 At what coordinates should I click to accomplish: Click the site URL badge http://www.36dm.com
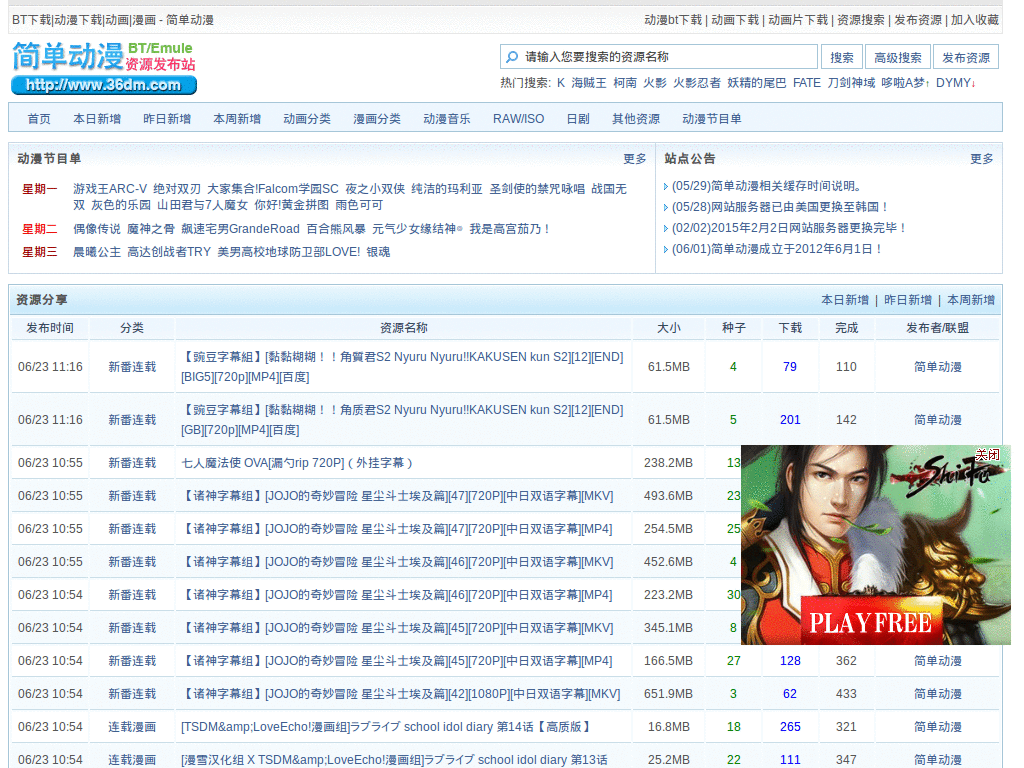104,85
